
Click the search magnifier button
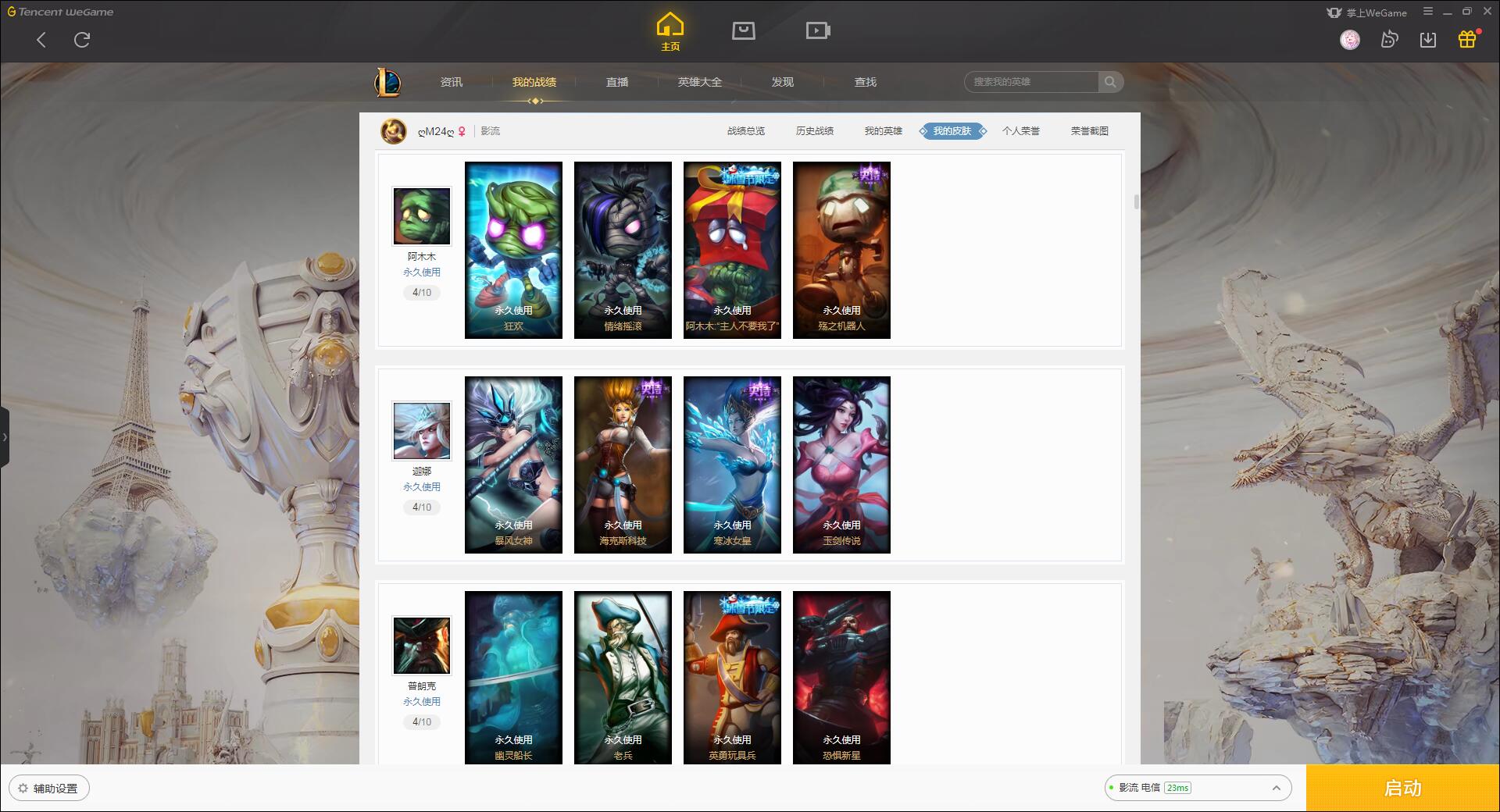tap(1110, 82)
